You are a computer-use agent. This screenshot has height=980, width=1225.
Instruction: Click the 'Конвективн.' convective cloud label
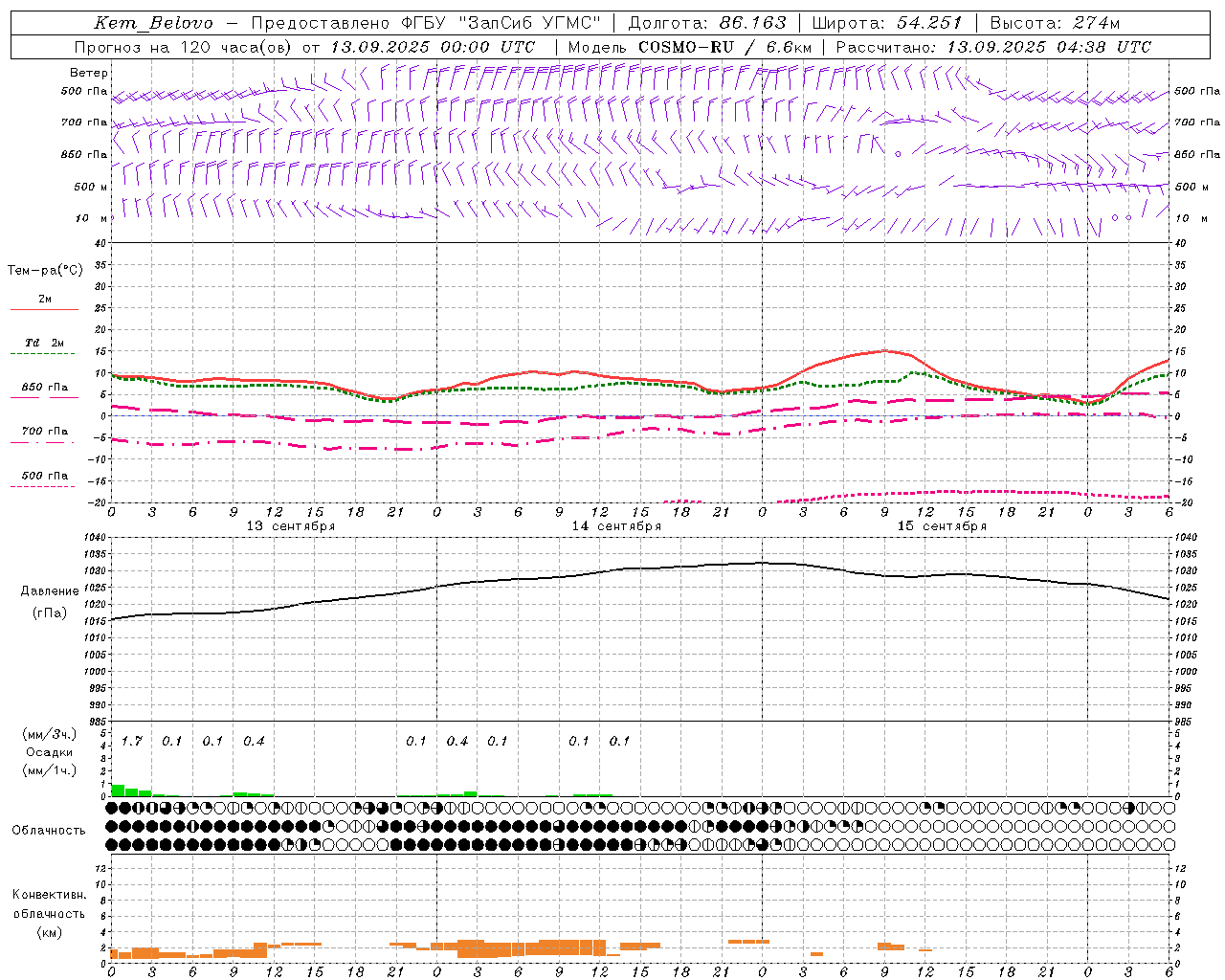(49, 895)
